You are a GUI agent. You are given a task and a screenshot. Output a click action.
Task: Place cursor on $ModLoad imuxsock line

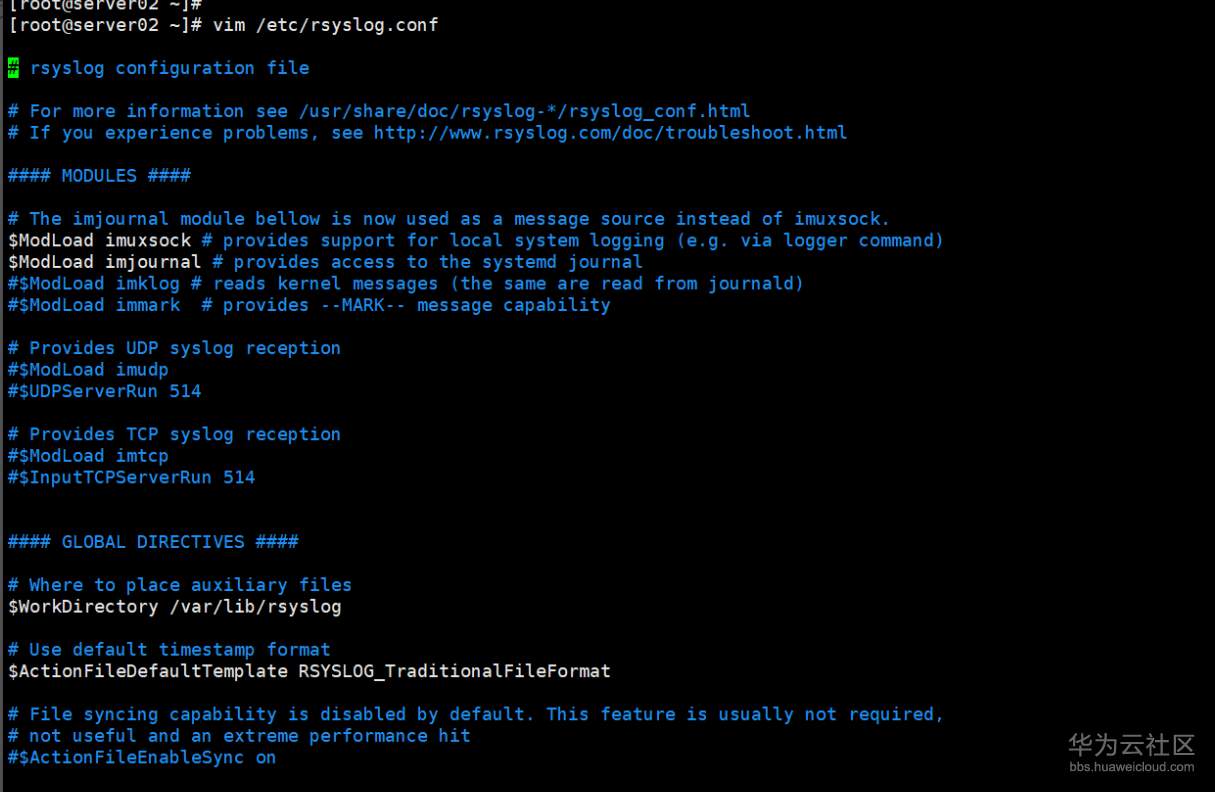[476, 241]
